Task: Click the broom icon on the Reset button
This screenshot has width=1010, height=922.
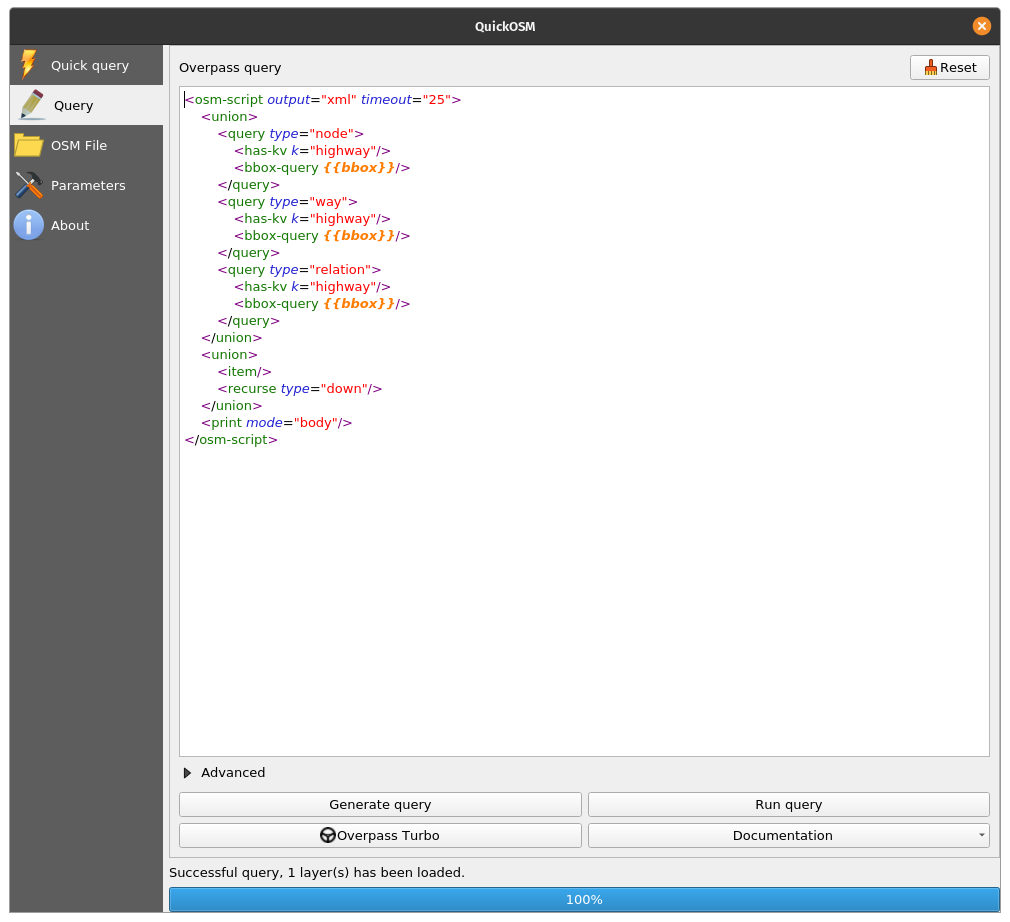Action: tap(932, 67)
